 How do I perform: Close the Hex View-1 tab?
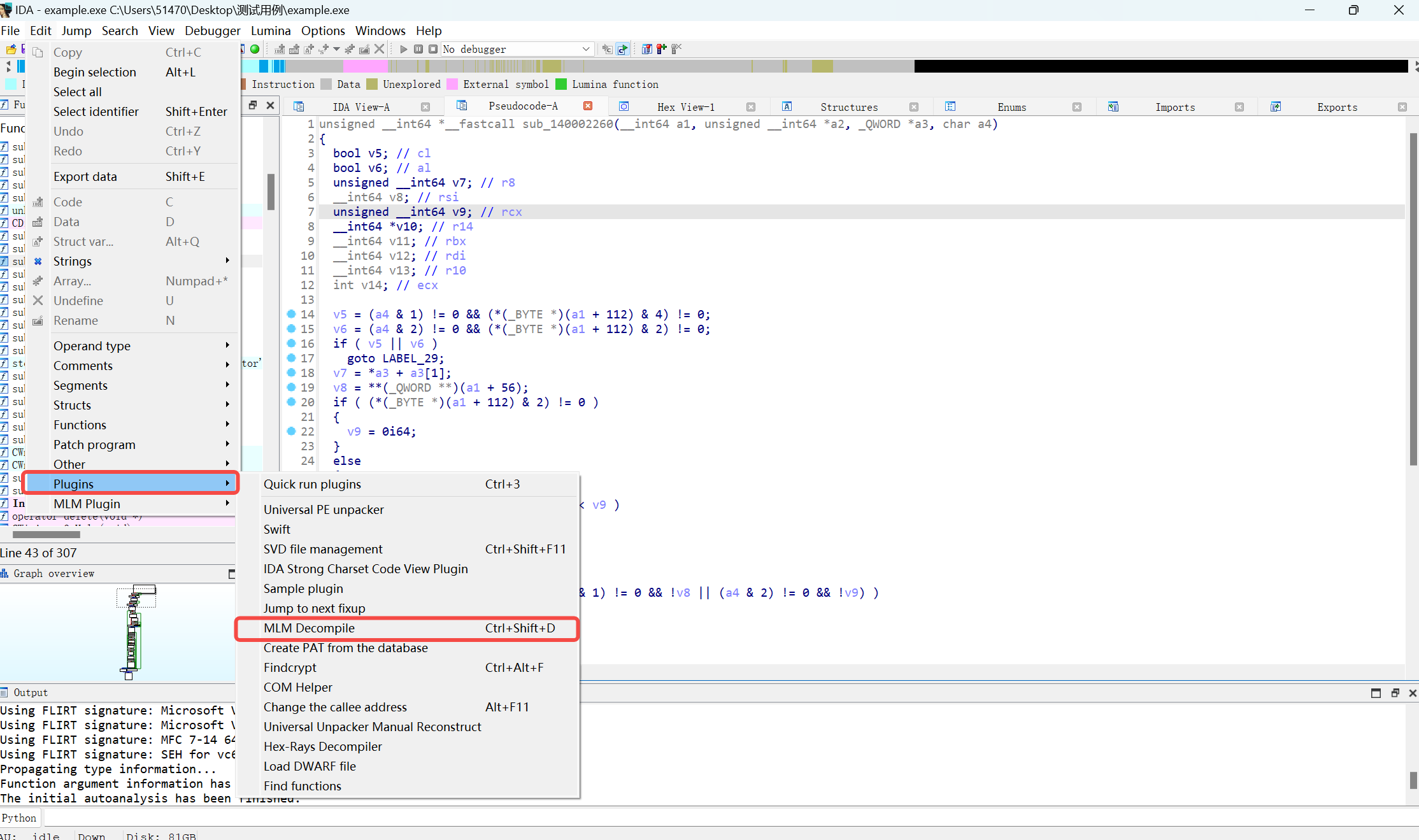[x=751, y=107]
